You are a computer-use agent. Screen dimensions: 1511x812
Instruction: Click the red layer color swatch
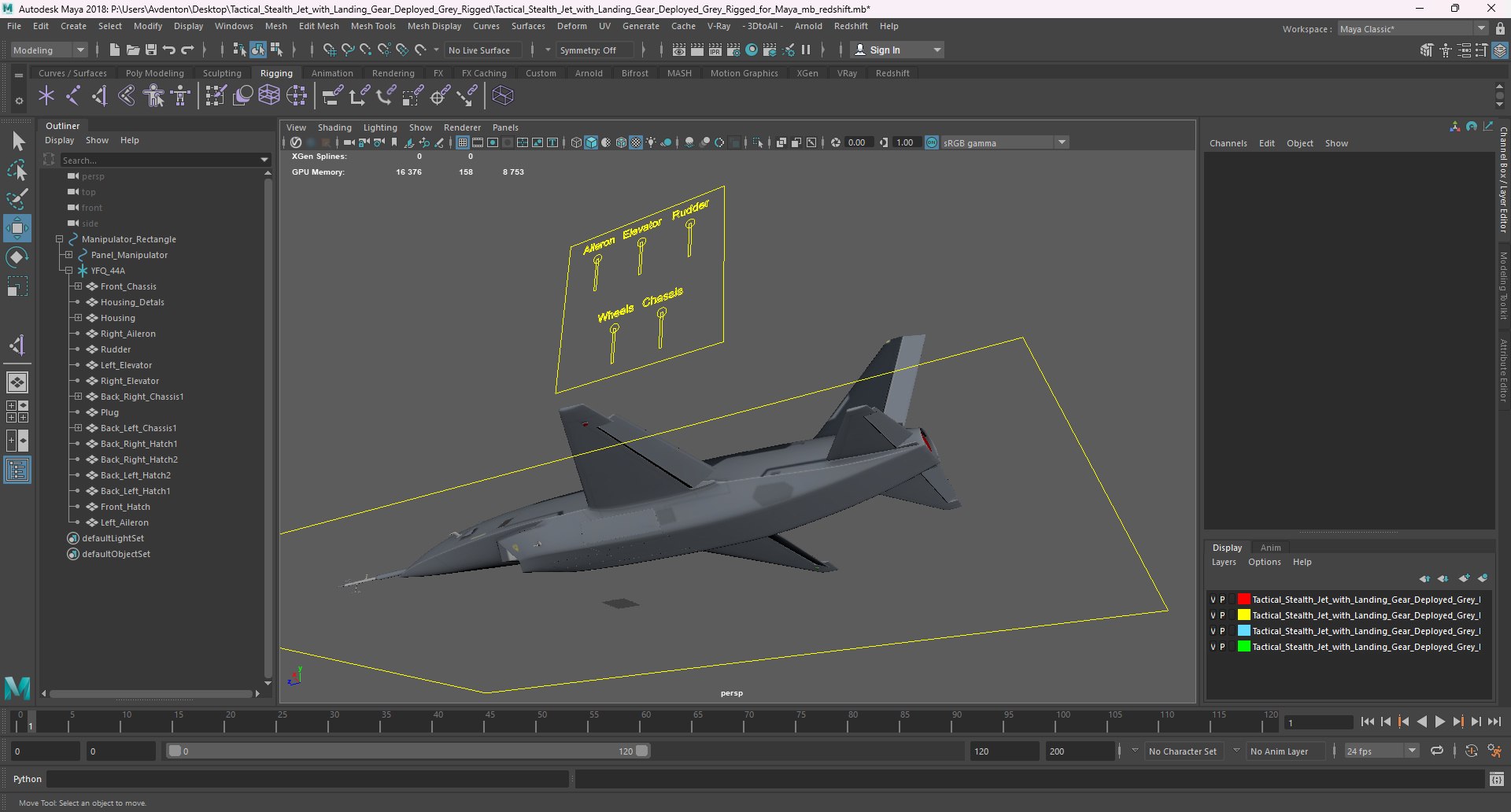click(1243, 600)
